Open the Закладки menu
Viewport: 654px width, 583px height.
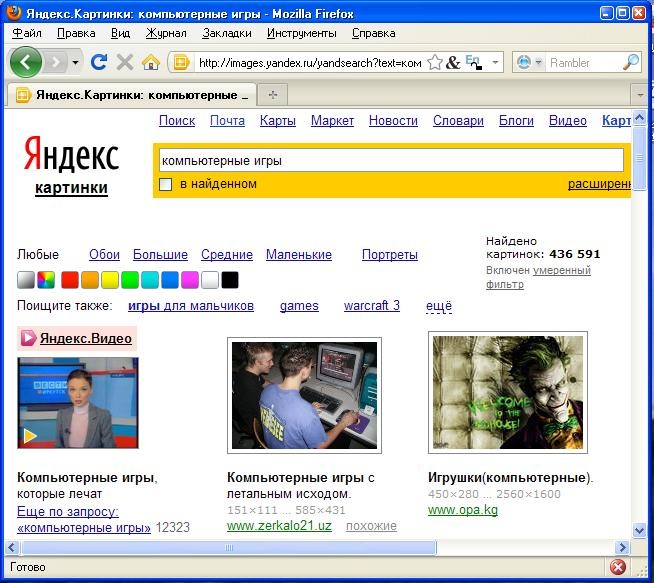pyautogui.click(x=226, y=33)
